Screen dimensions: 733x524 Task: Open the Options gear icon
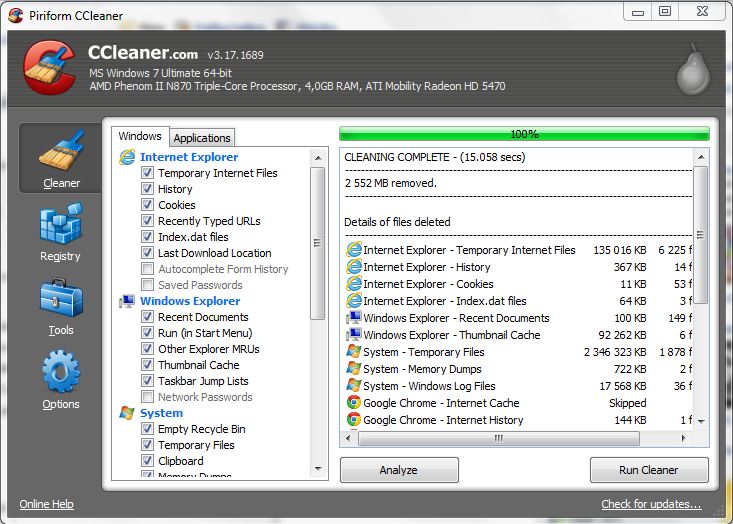[61, 372]
